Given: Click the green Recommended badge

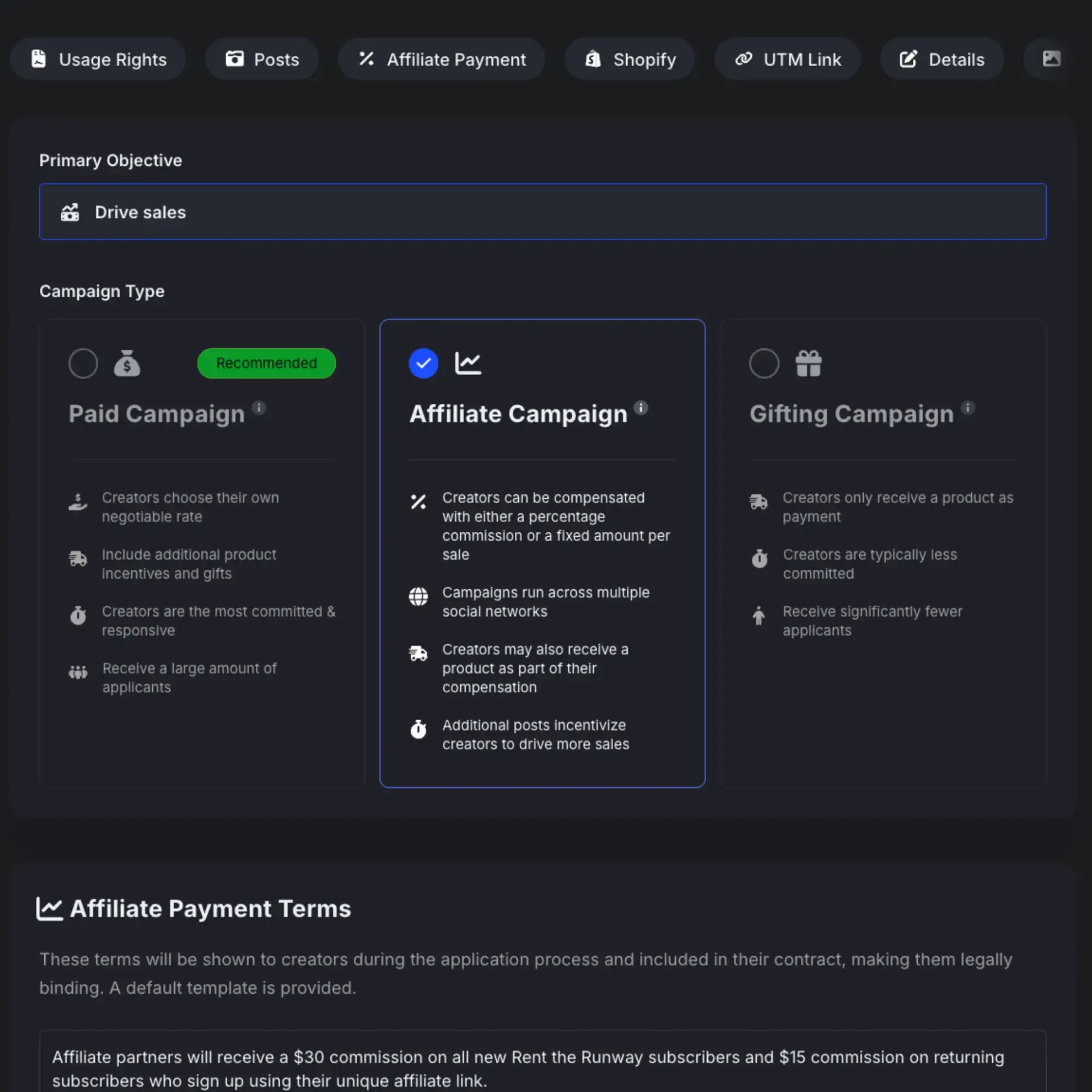Looking at the screenshot, I should (x=266, y=363).
